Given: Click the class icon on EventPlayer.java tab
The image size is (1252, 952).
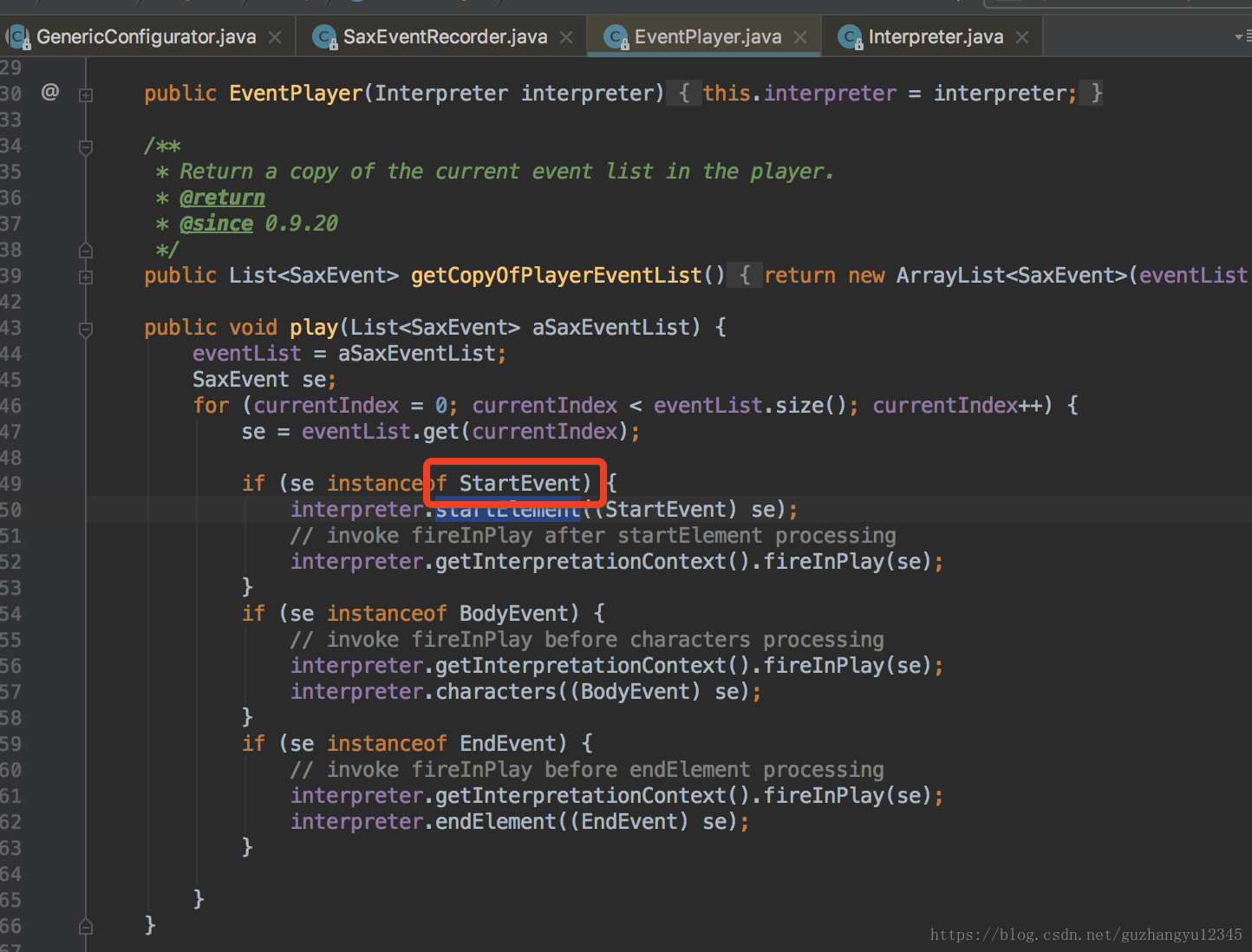Looking at the screenshot, I should tap(616, 37).
